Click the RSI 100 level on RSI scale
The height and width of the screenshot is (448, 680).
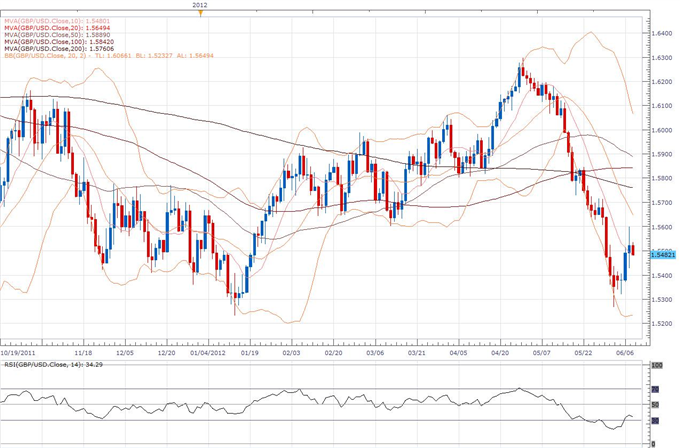click(x=658, y=367)
